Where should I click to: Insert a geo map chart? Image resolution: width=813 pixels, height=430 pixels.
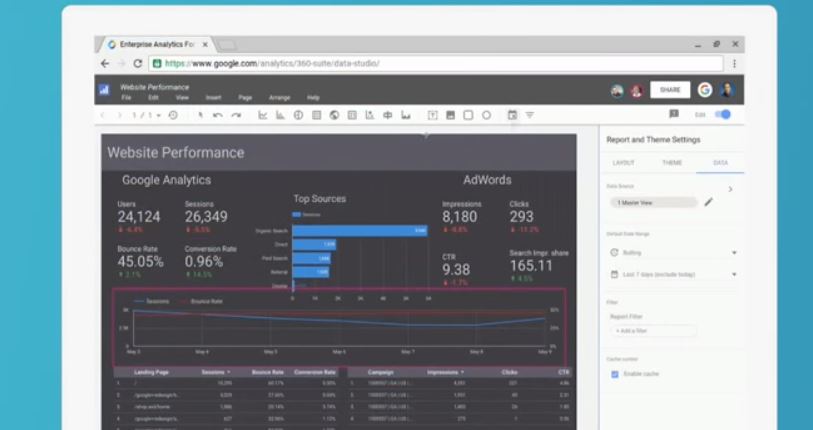coord(334,115)
